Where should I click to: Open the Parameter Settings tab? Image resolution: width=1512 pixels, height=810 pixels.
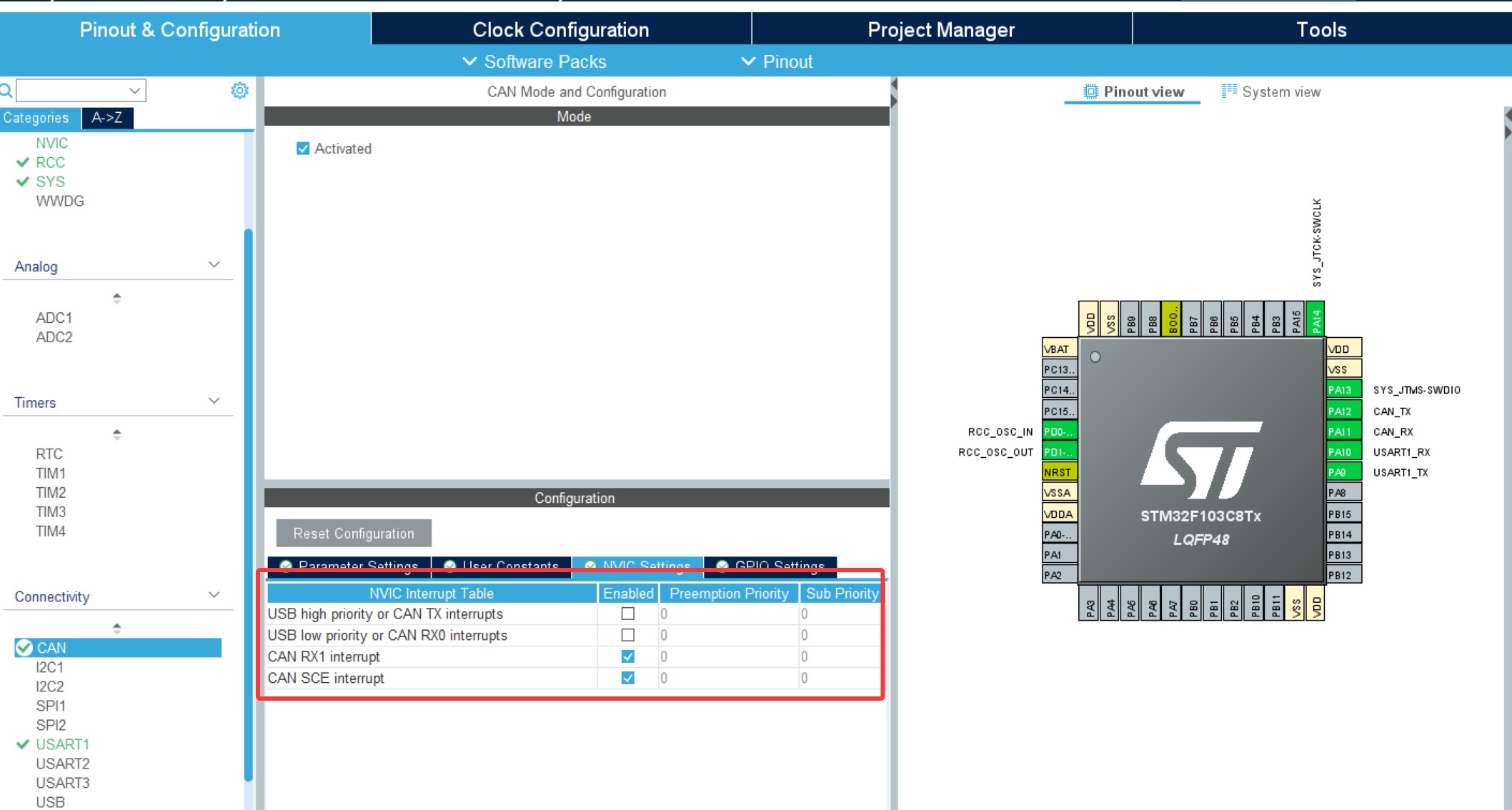click(349, 566)
